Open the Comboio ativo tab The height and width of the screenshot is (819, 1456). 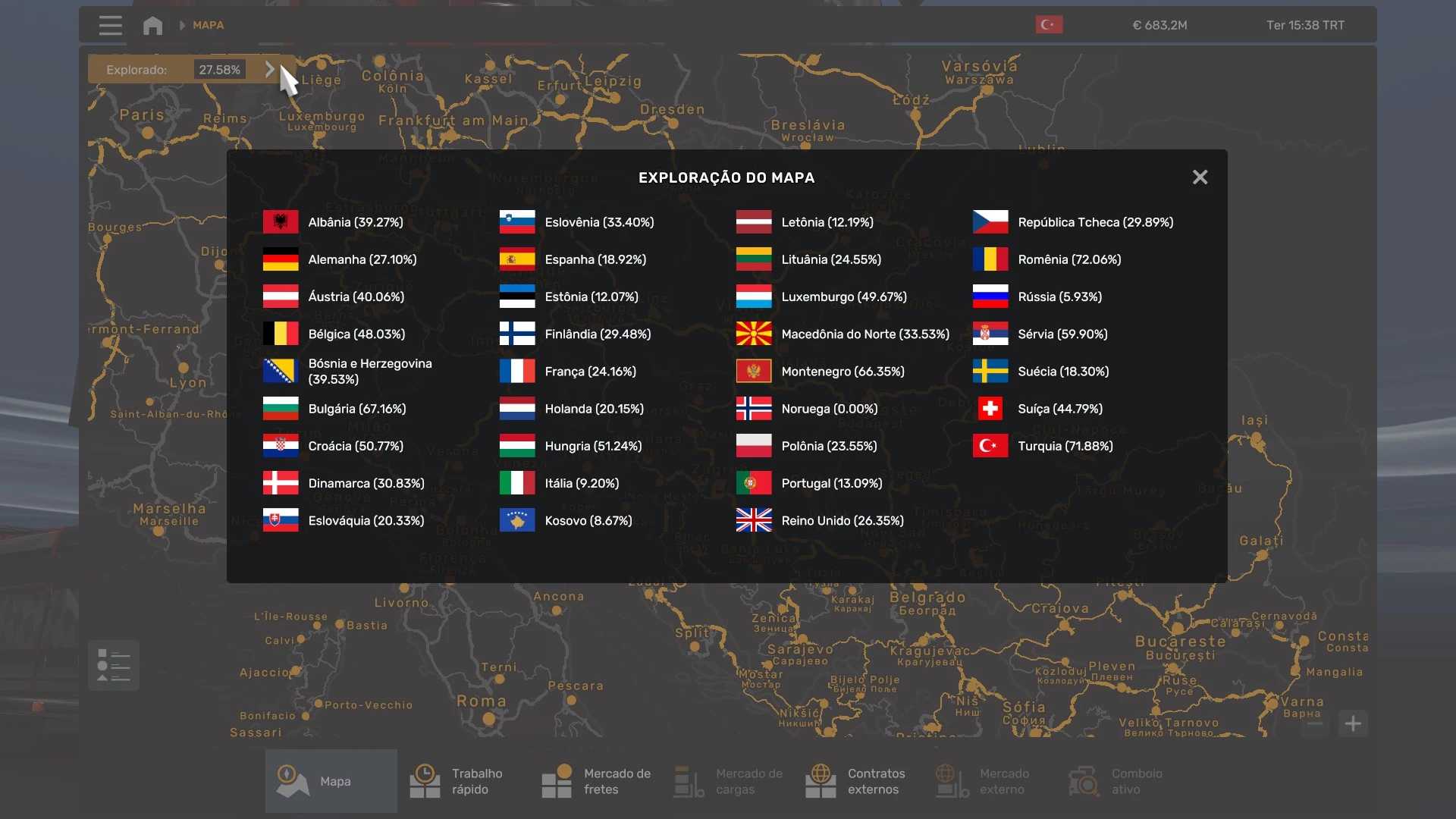1115,781
